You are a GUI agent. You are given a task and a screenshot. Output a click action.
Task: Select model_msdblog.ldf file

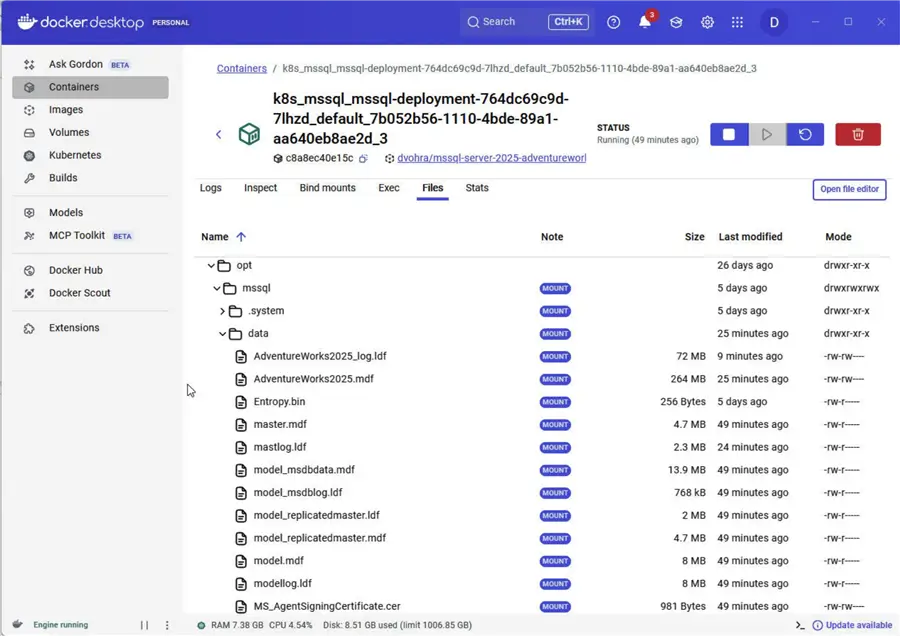tap(298, 492)
